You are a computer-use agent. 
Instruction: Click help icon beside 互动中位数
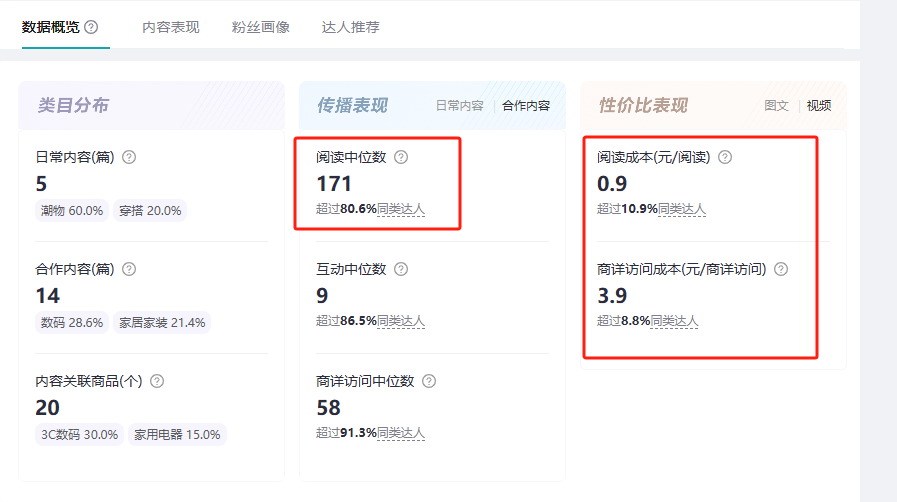(x=401, y=269)
